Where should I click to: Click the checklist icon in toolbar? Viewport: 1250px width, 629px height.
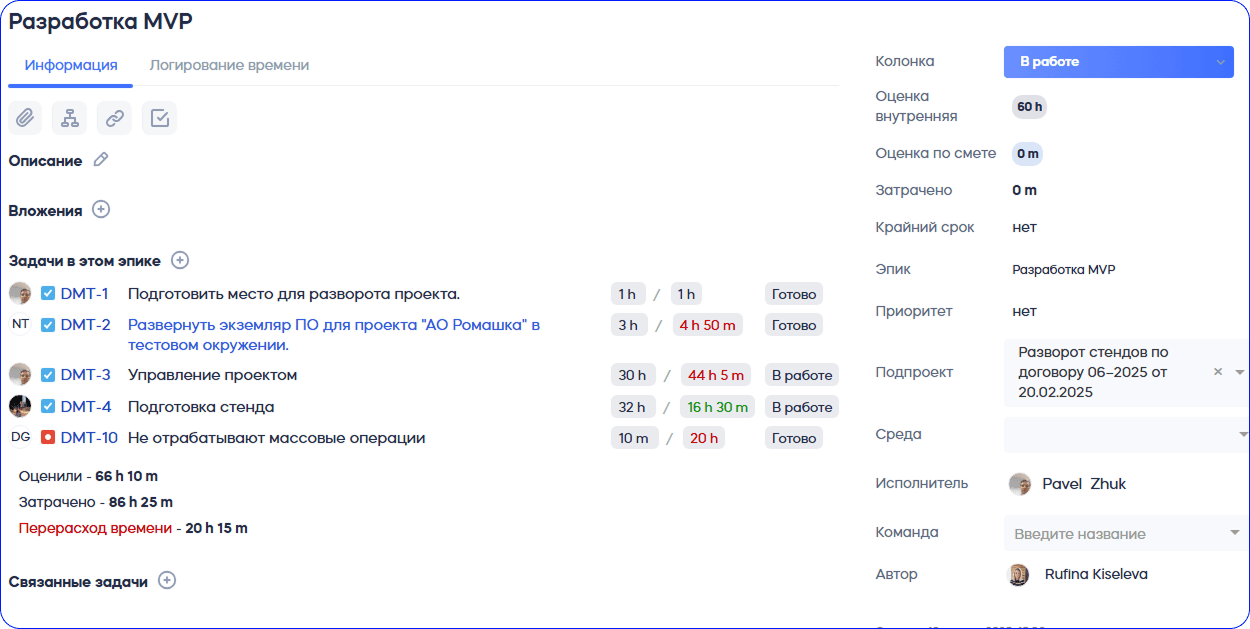159,118
